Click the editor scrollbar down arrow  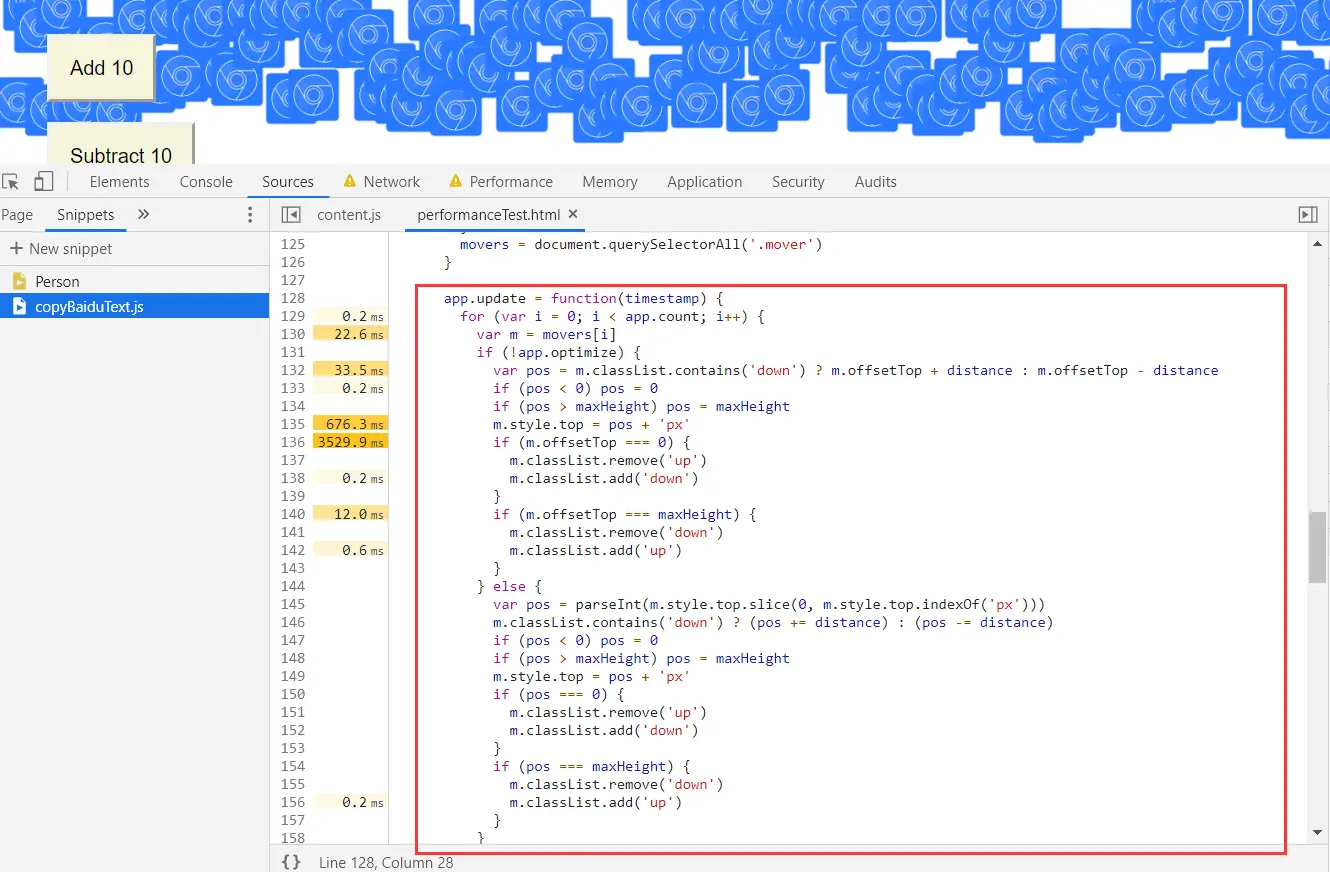coord(1317,833)
